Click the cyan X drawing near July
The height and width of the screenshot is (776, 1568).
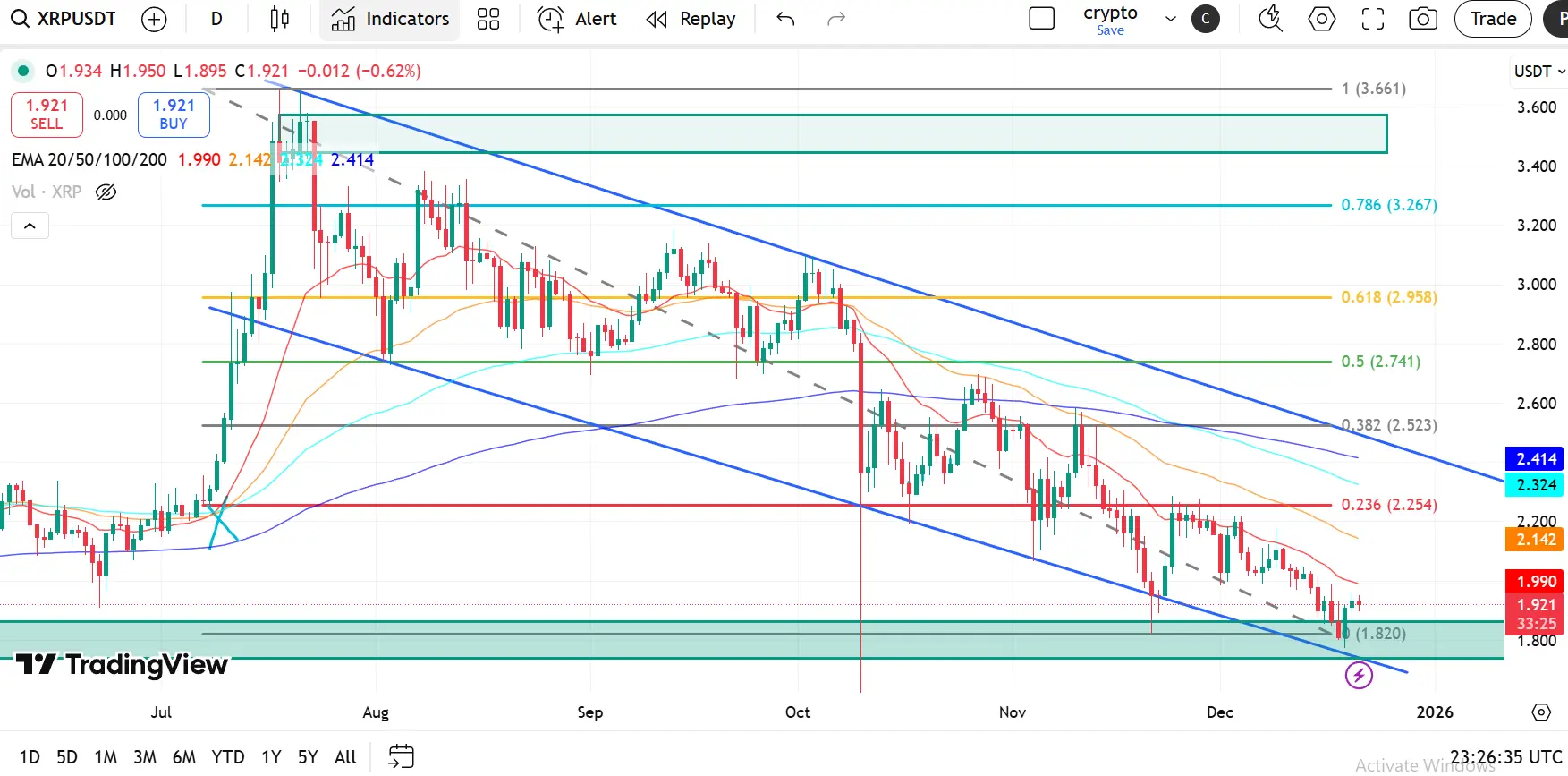point(222,523)
